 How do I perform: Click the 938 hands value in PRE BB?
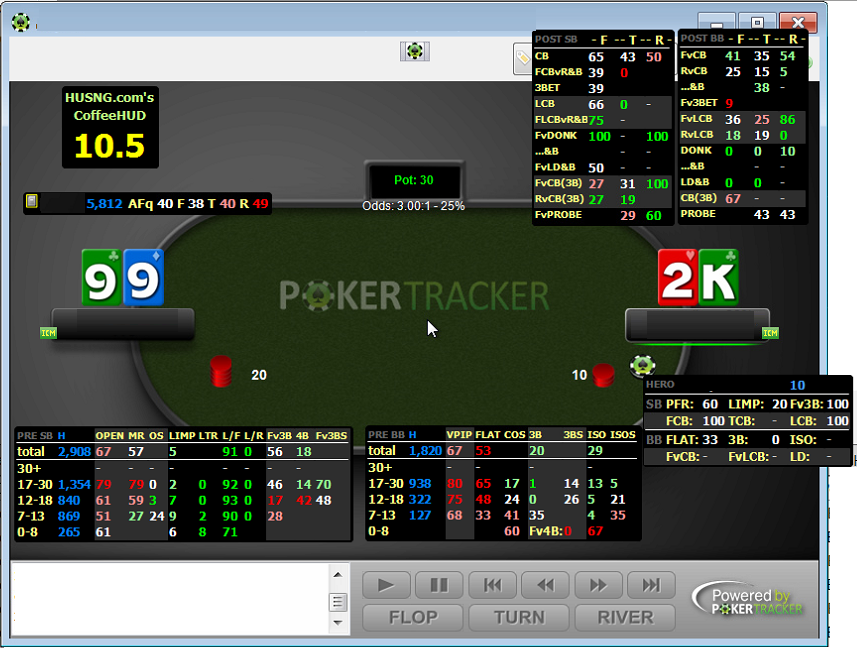click(420, 484)
